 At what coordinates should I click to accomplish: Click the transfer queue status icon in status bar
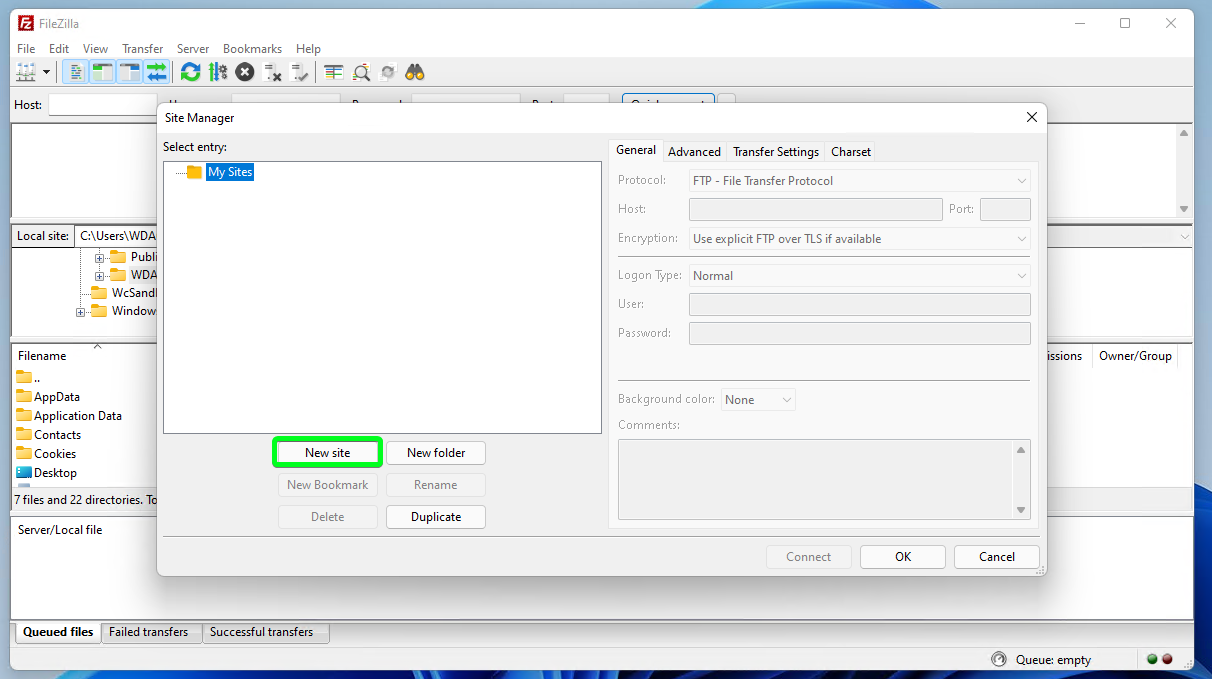tap(998, 659)
